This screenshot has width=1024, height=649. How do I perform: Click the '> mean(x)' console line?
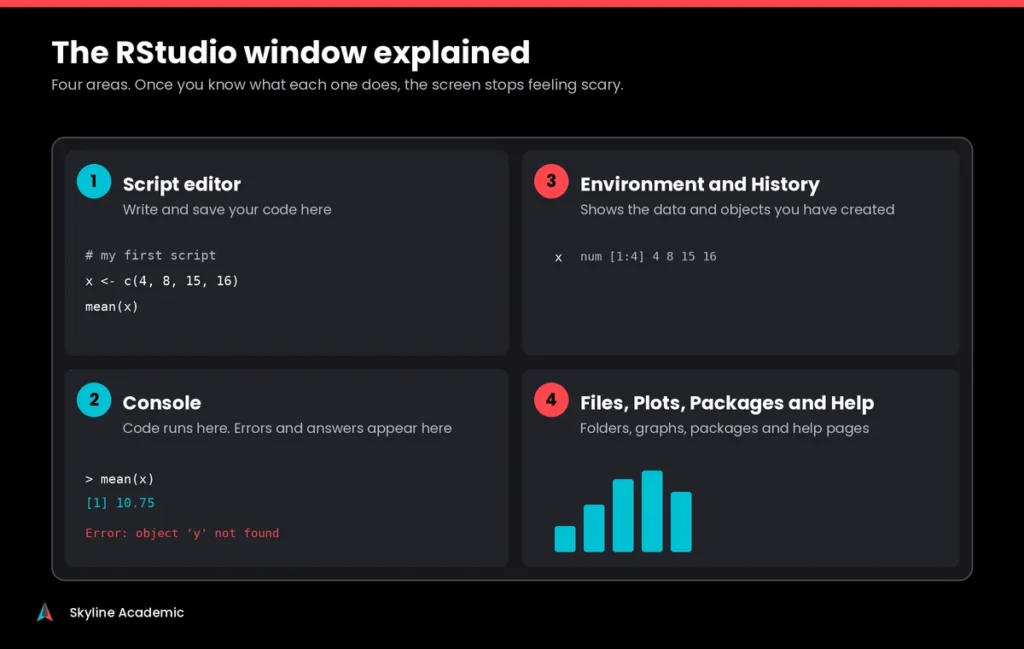120,479
